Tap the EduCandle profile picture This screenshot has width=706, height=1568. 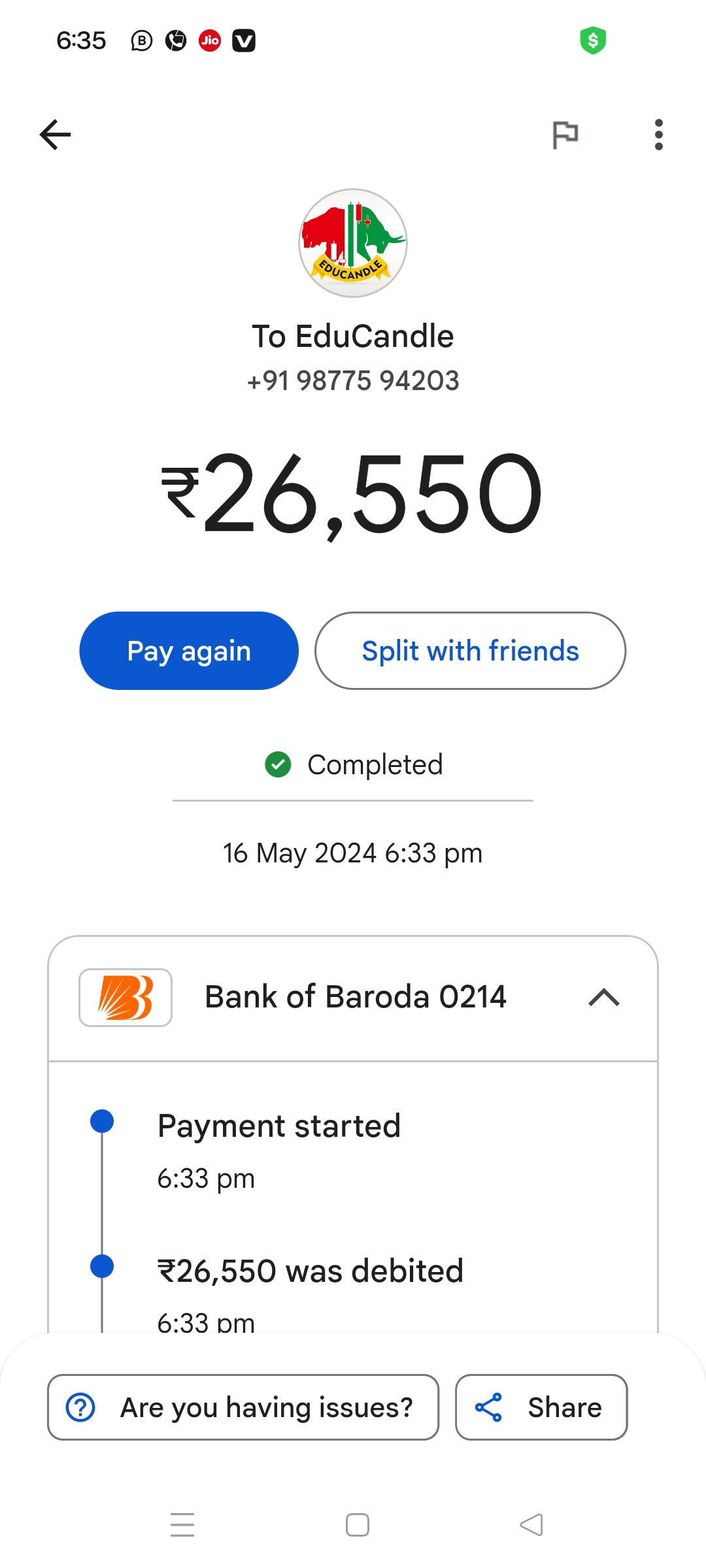pyautogui.click(x=353, y=243)
